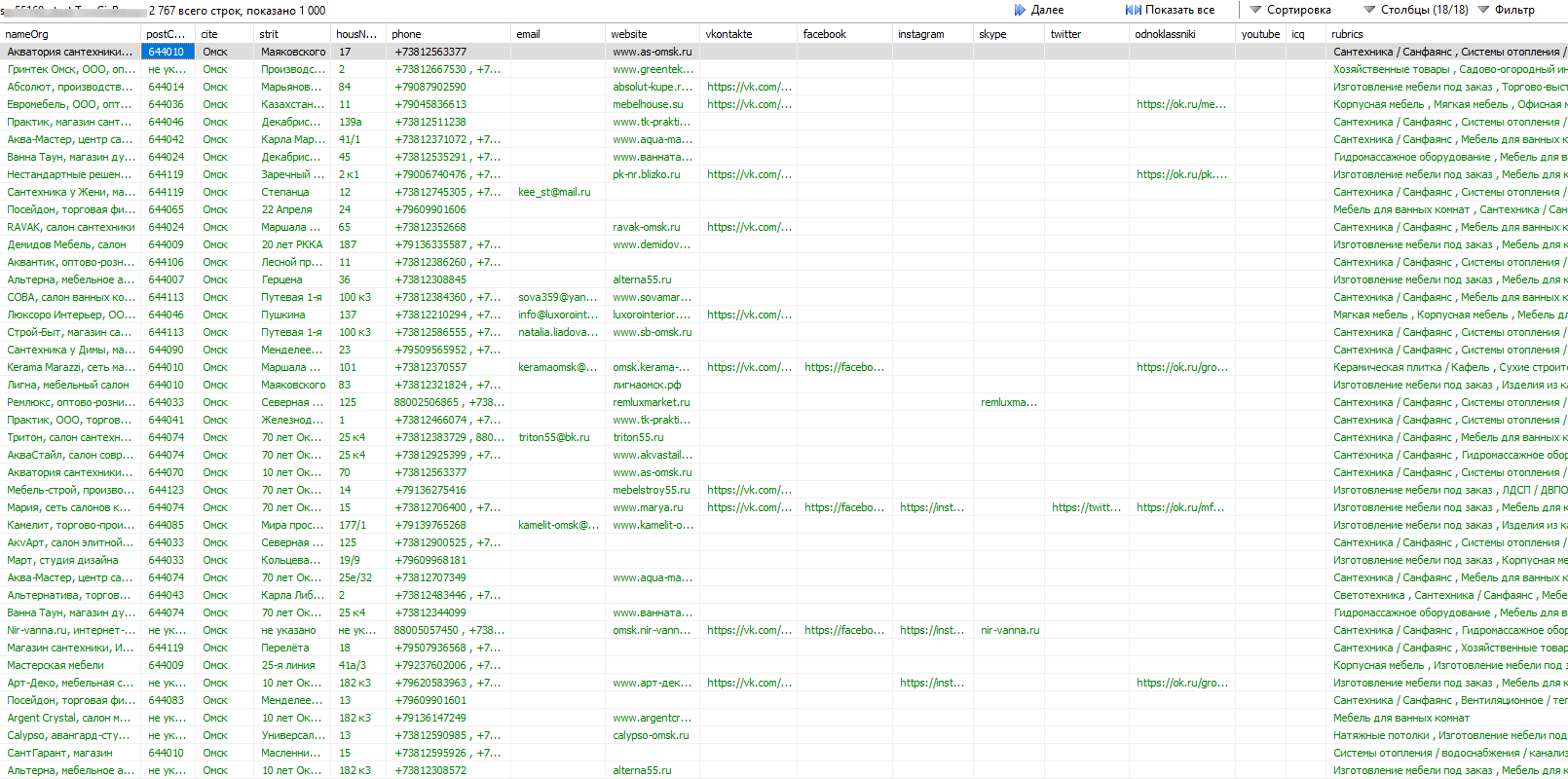Select house number cell '177/1'
1568x779 pixels.
point(359,525)
